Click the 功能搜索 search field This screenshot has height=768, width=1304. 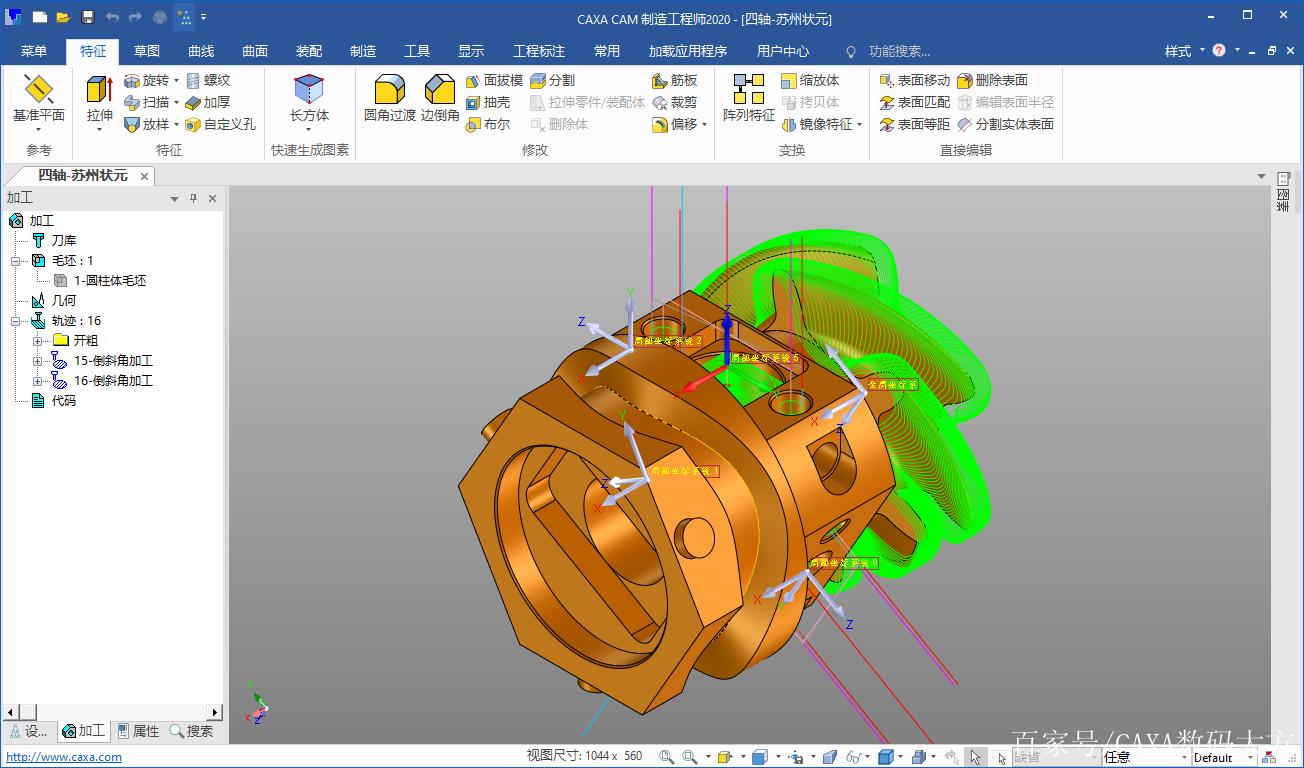[x=899, y=51]
